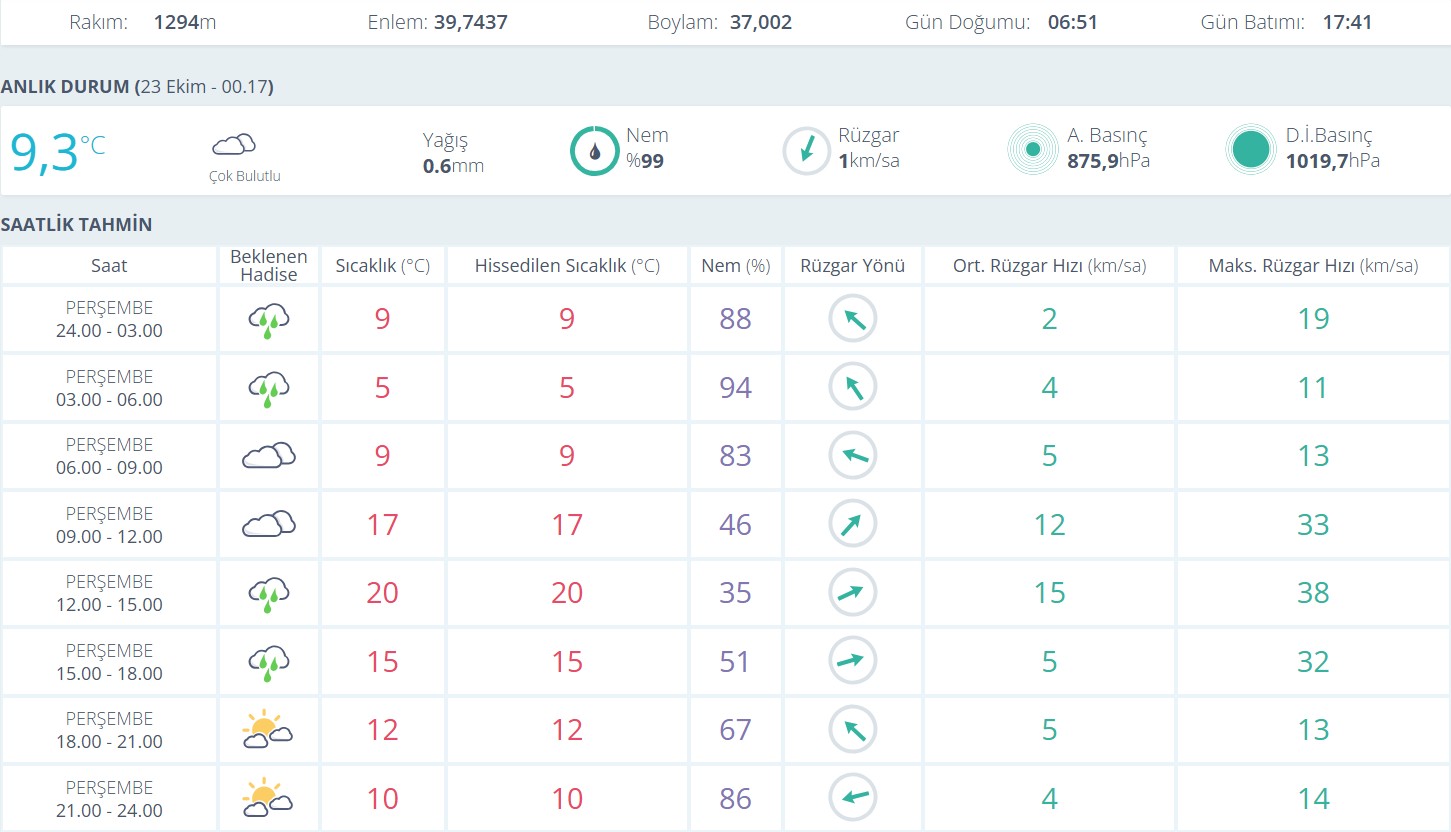
Task: Click the Nem humidity droplet icon
Action: [x=595, y=152]
